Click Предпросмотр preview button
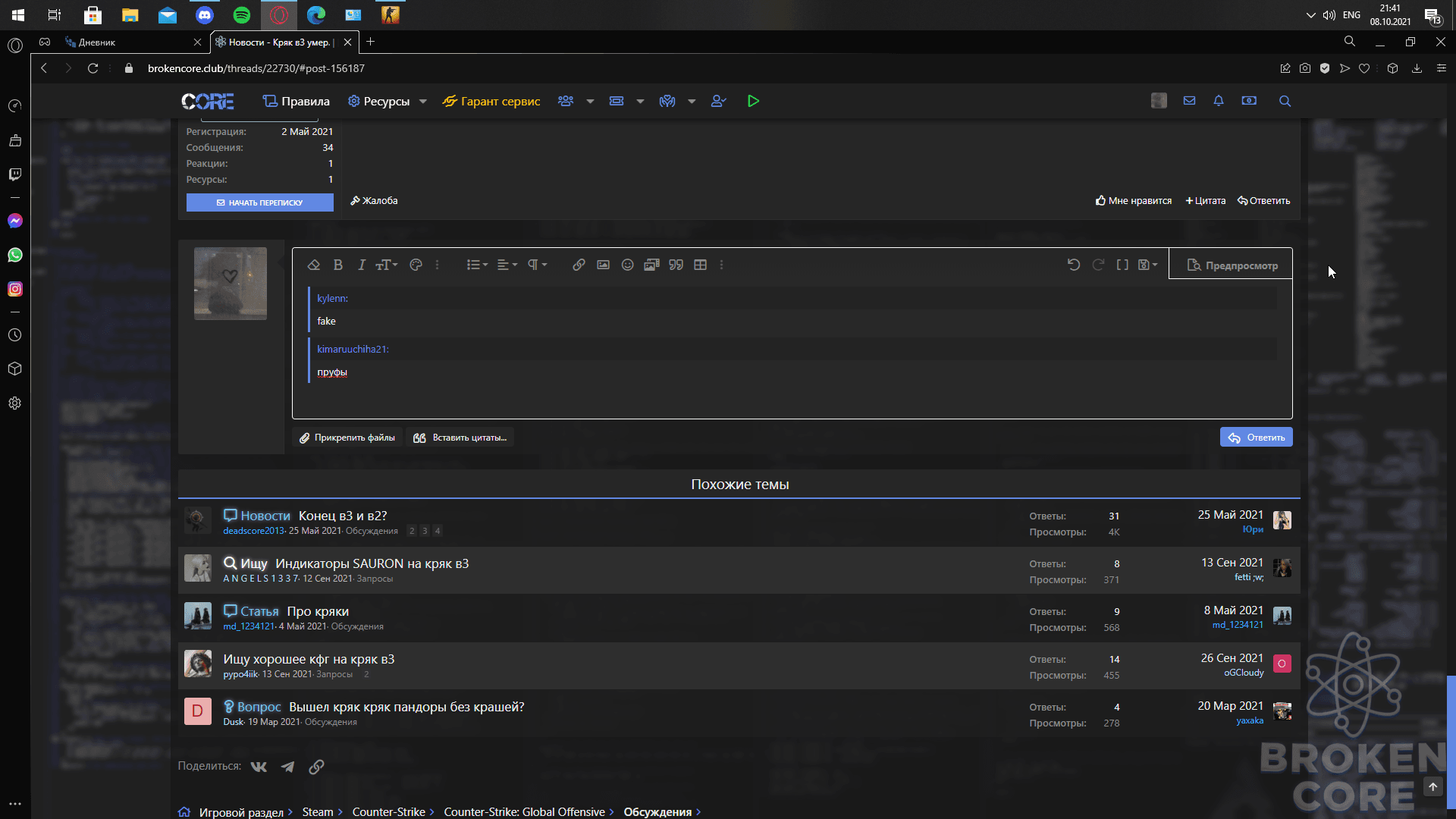Image resolution: width=1456 pixels, height=819 pixels. click(x=1232, y=265)
